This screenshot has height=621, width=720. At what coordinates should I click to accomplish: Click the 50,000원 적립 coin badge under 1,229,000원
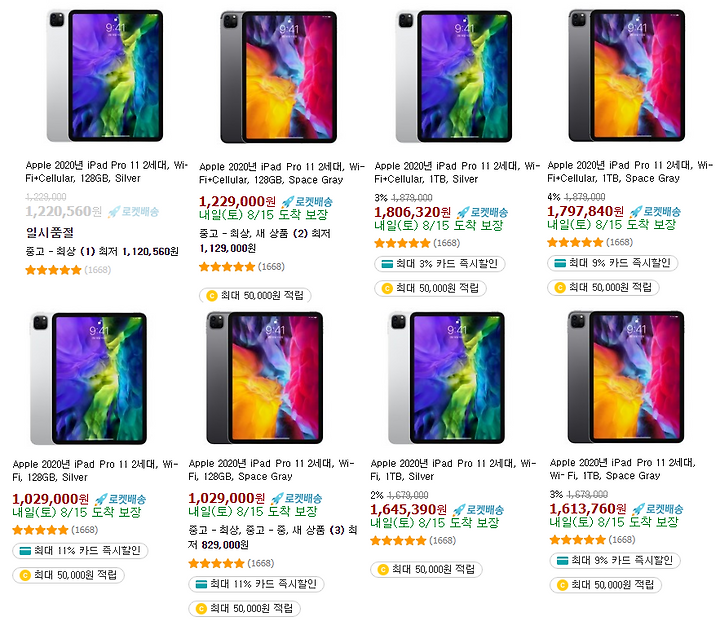click(255, 295)
